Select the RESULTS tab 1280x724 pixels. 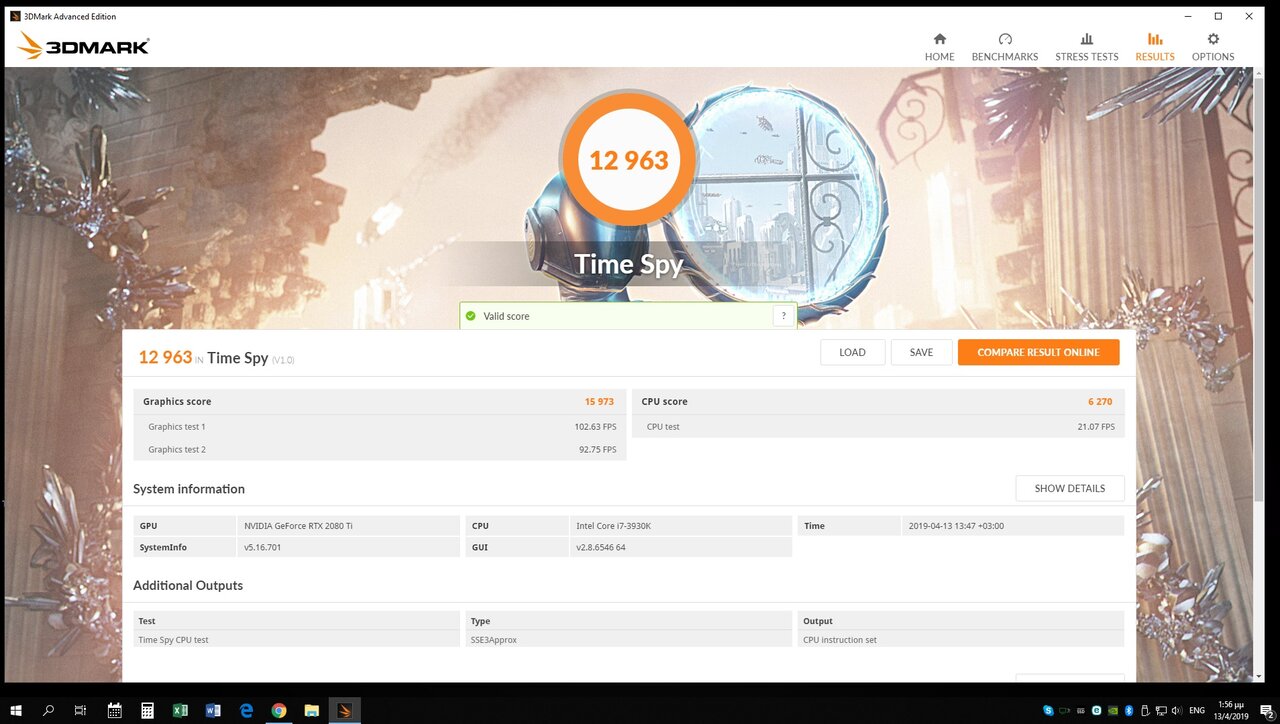[x=1155, y=47]
